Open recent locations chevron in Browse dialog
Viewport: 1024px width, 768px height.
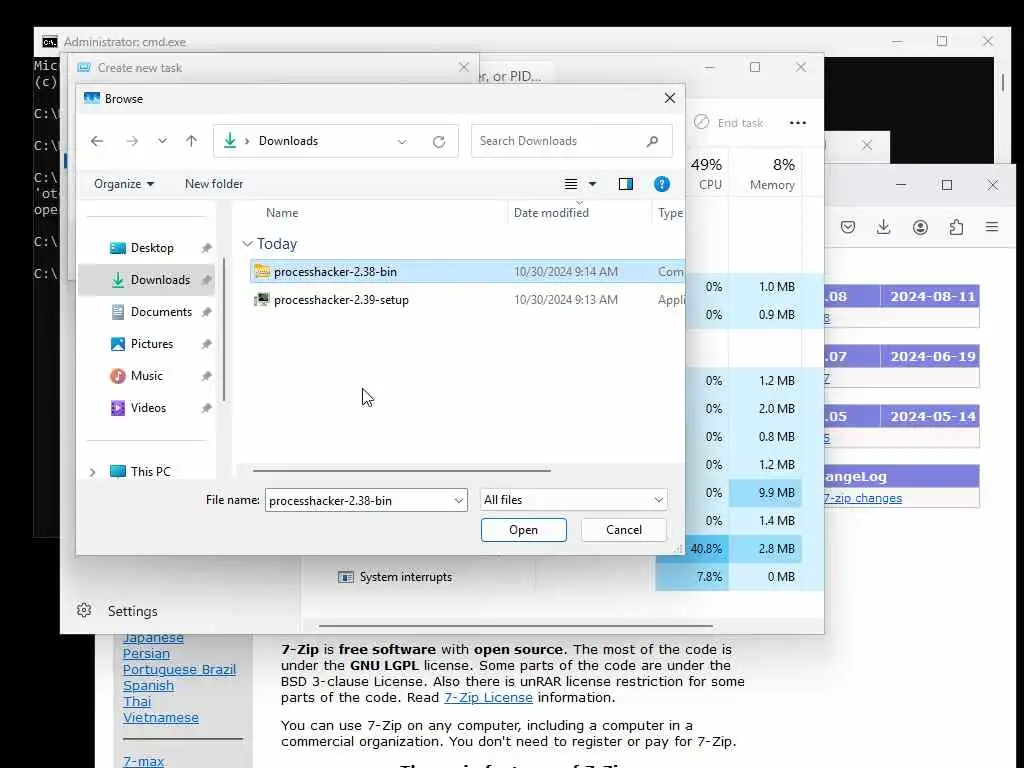pyautogui.click(x=162, y=141)
